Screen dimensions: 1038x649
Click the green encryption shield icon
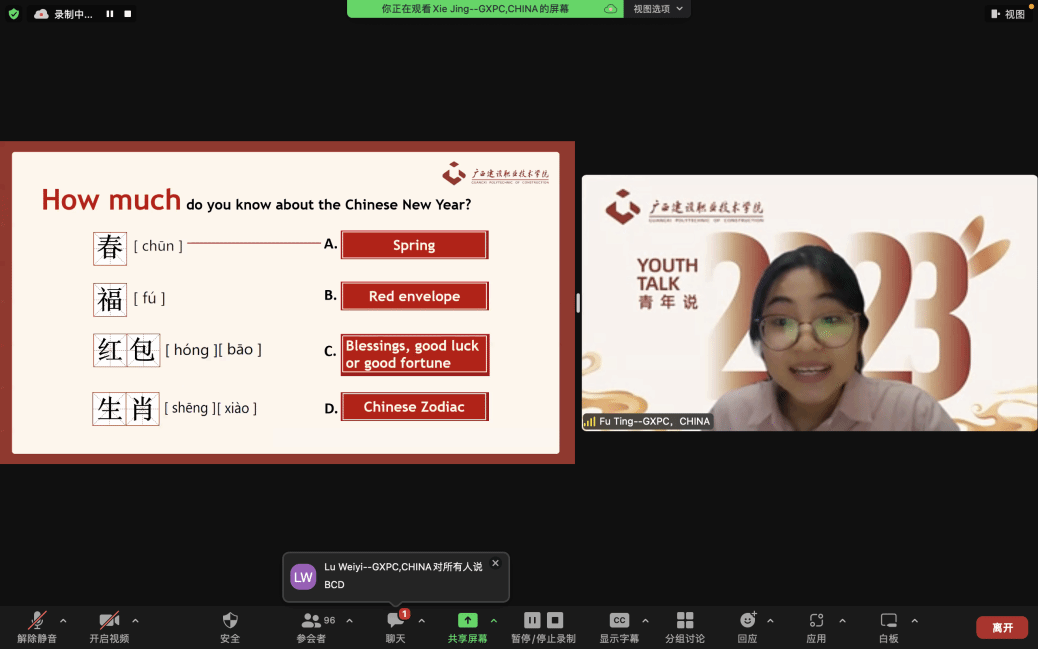coord(14,14)
